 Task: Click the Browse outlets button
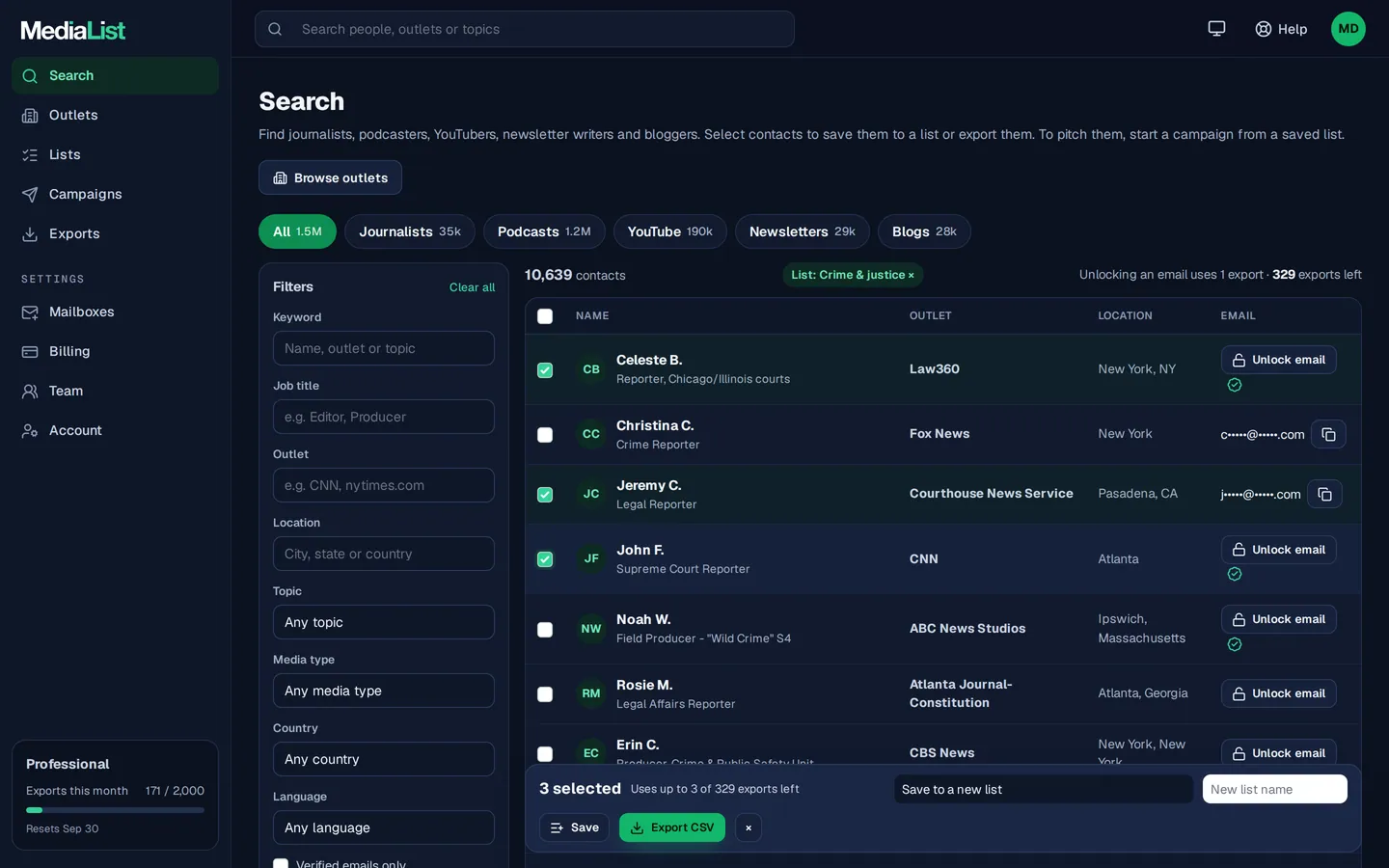coord(330,177)
